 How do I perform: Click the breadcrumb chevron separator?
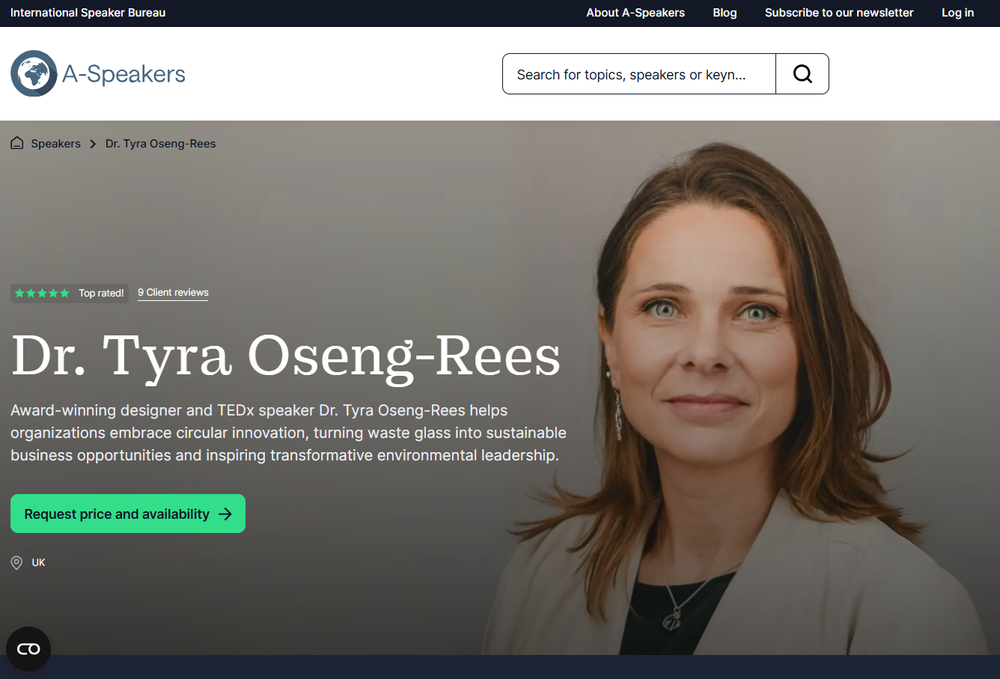click(x=93, y=144)
